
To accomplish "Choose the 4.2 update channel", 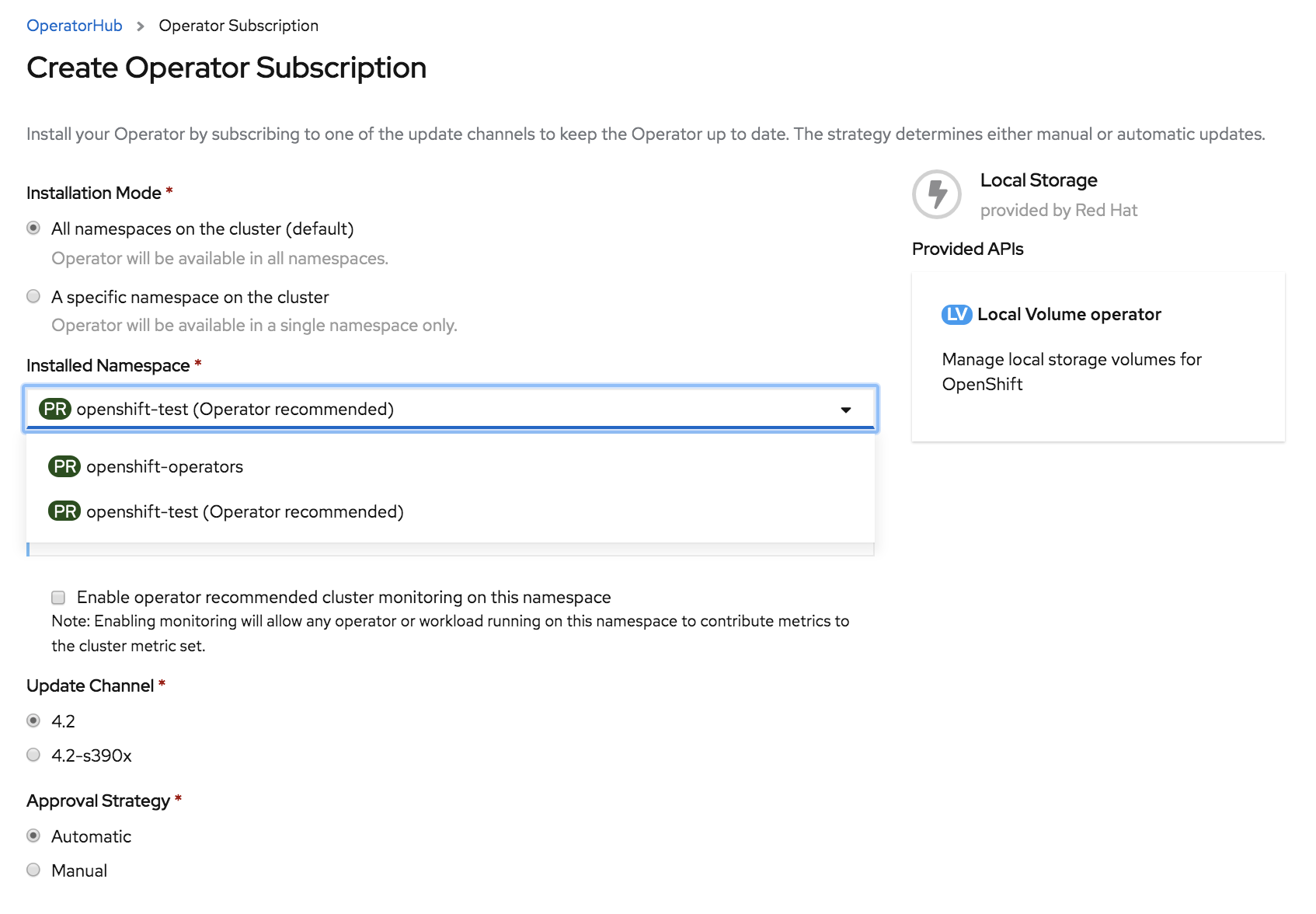I will click(33, 720).
